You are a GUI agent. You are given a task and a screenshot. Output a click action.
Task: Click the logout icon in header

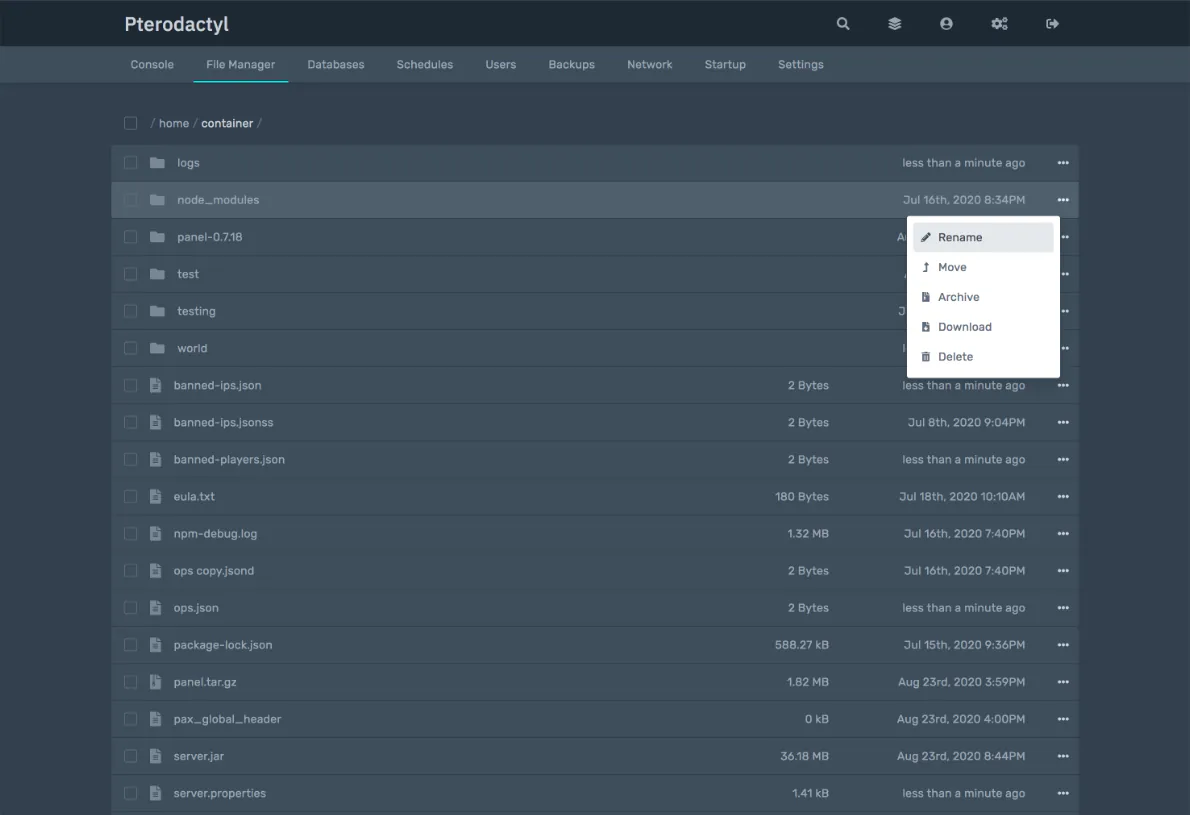pos(1052,24)
